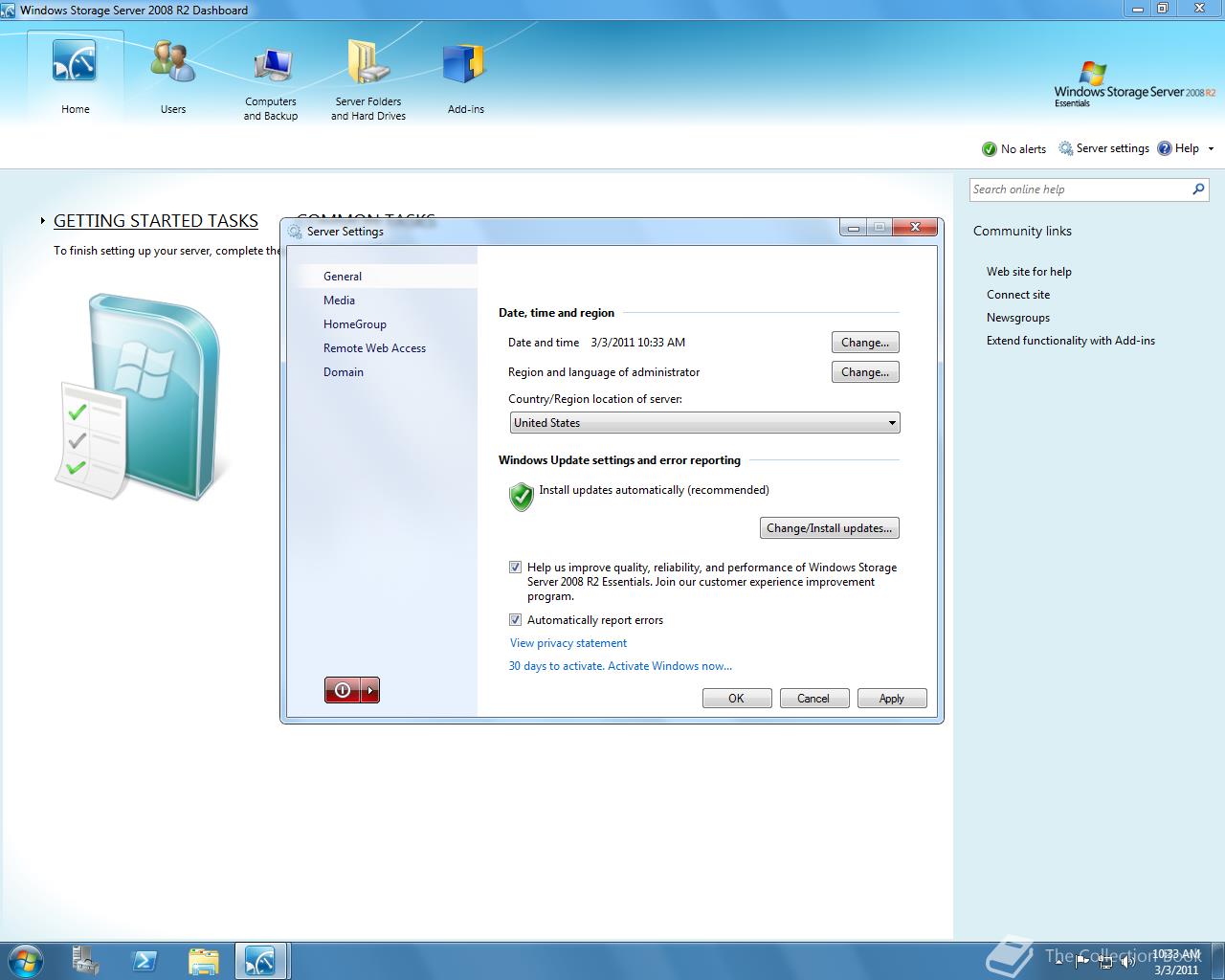The height and width of the screenshot is (980, 1225).
Task: Expand the Help dropdown arrow
Action: [1211, 149]
